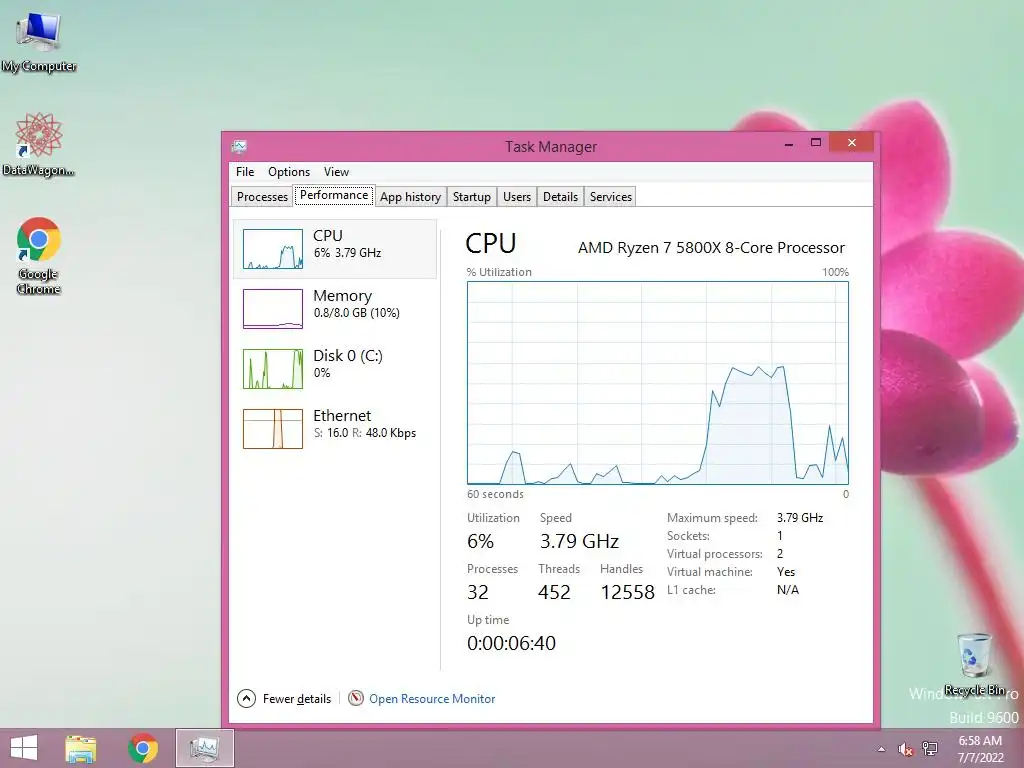Image resolution: width=1024 pixels, height=768 pixels.
Task: Click the Ethernet S: 16.0 R: 48.0 Kbps text
Action: click(x=364, y=433)
